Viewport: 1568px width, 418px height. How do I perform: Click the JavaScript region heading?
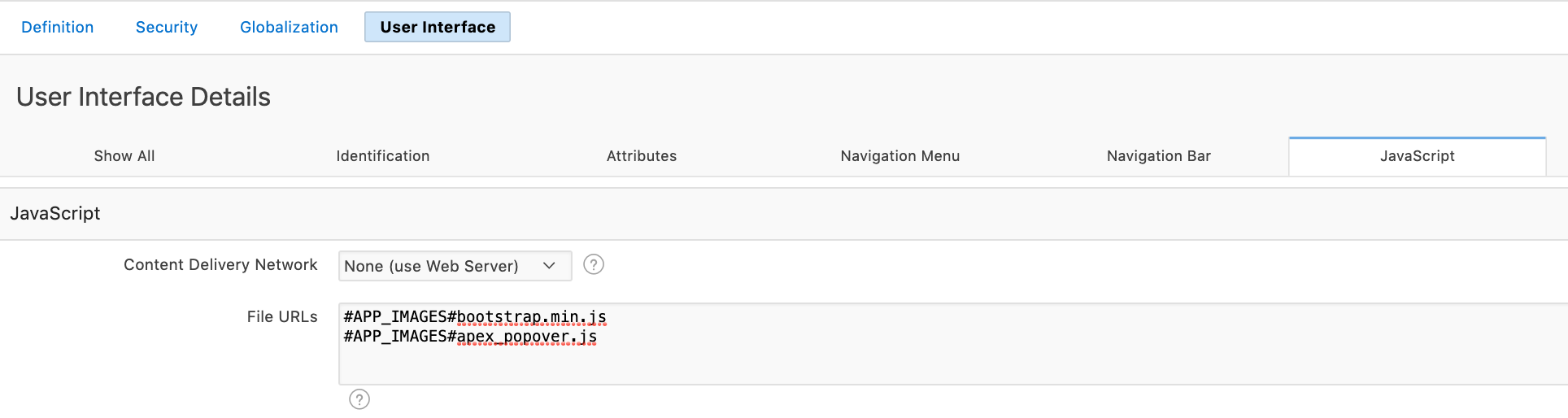pos(55,213)
